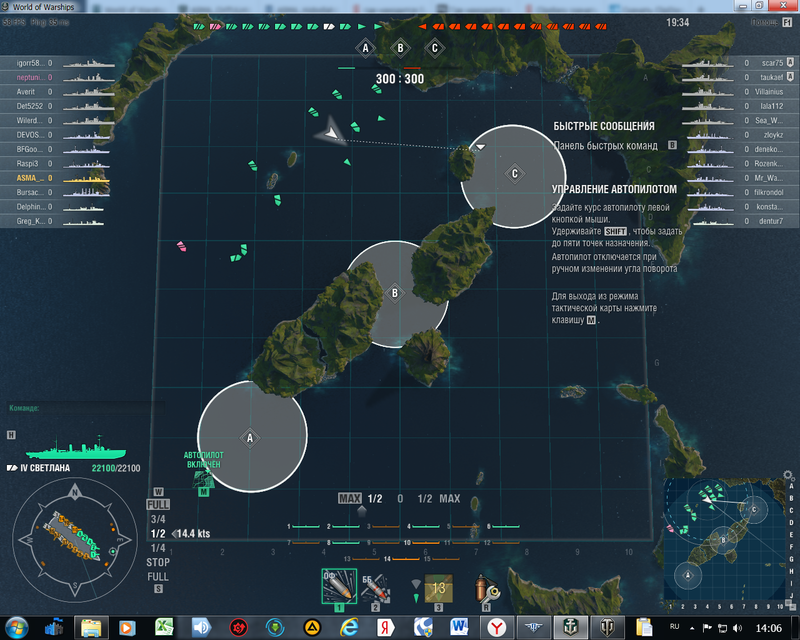Toggle the H key team chat indicator
800x640 pixels.
point(11,435)
